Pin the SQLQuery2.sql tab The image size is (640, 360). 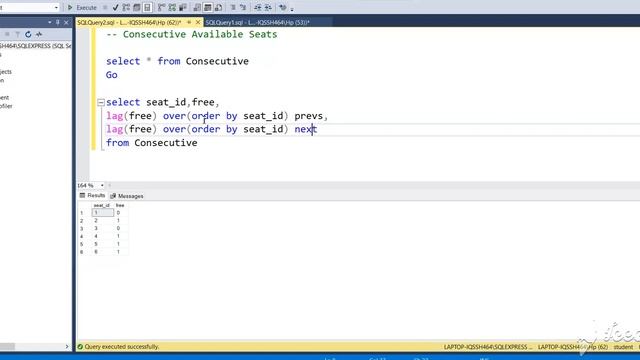pos(189,22)
